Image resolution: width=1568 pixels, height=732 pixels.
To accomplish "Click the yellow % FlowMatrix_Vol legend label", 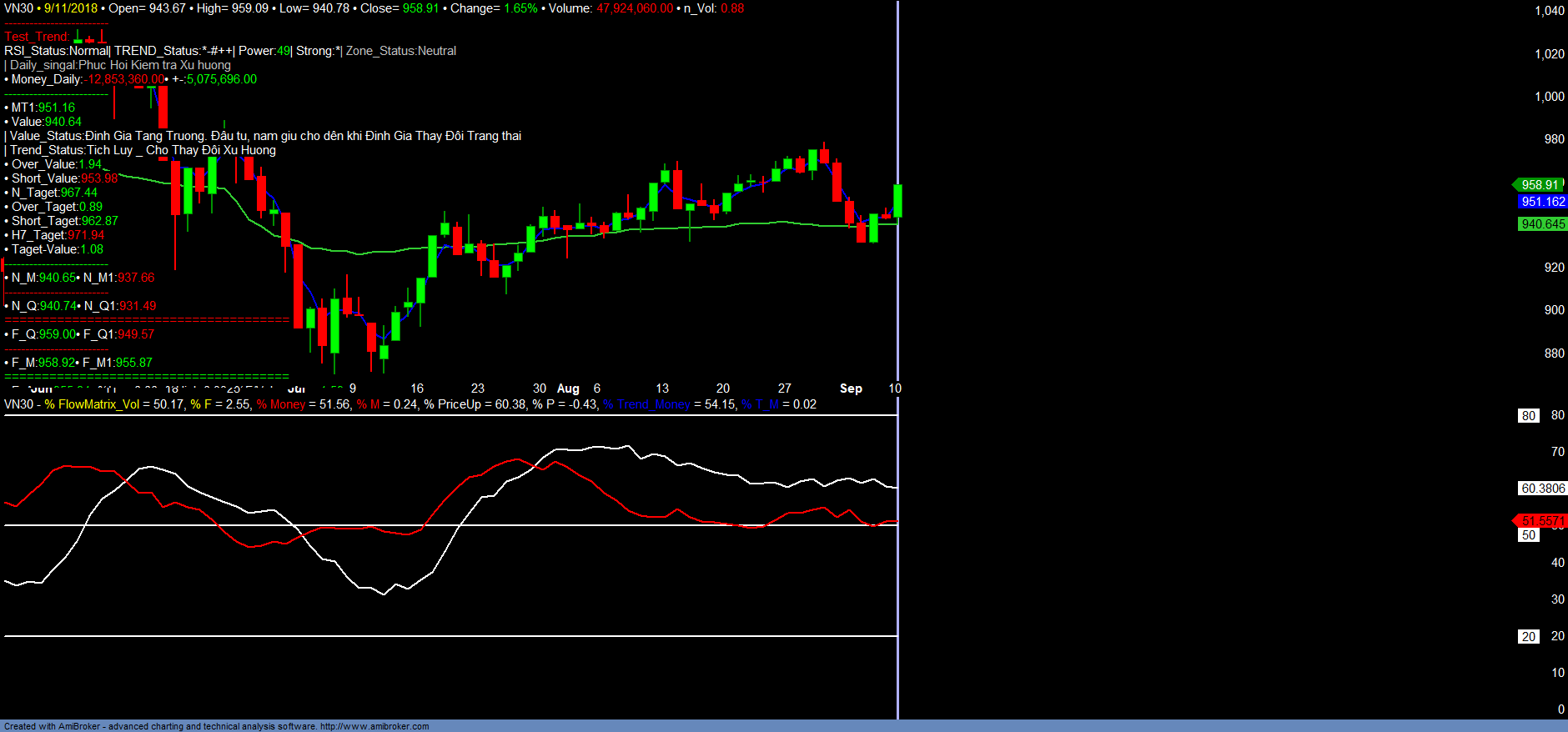I will click(x=92, y=404).
